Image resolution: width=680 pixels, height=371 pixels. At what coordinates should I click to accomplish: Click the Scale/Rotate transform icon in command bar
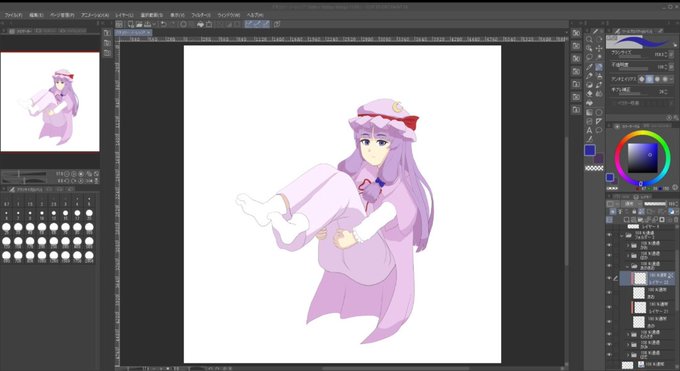click(x=209, y=24)
